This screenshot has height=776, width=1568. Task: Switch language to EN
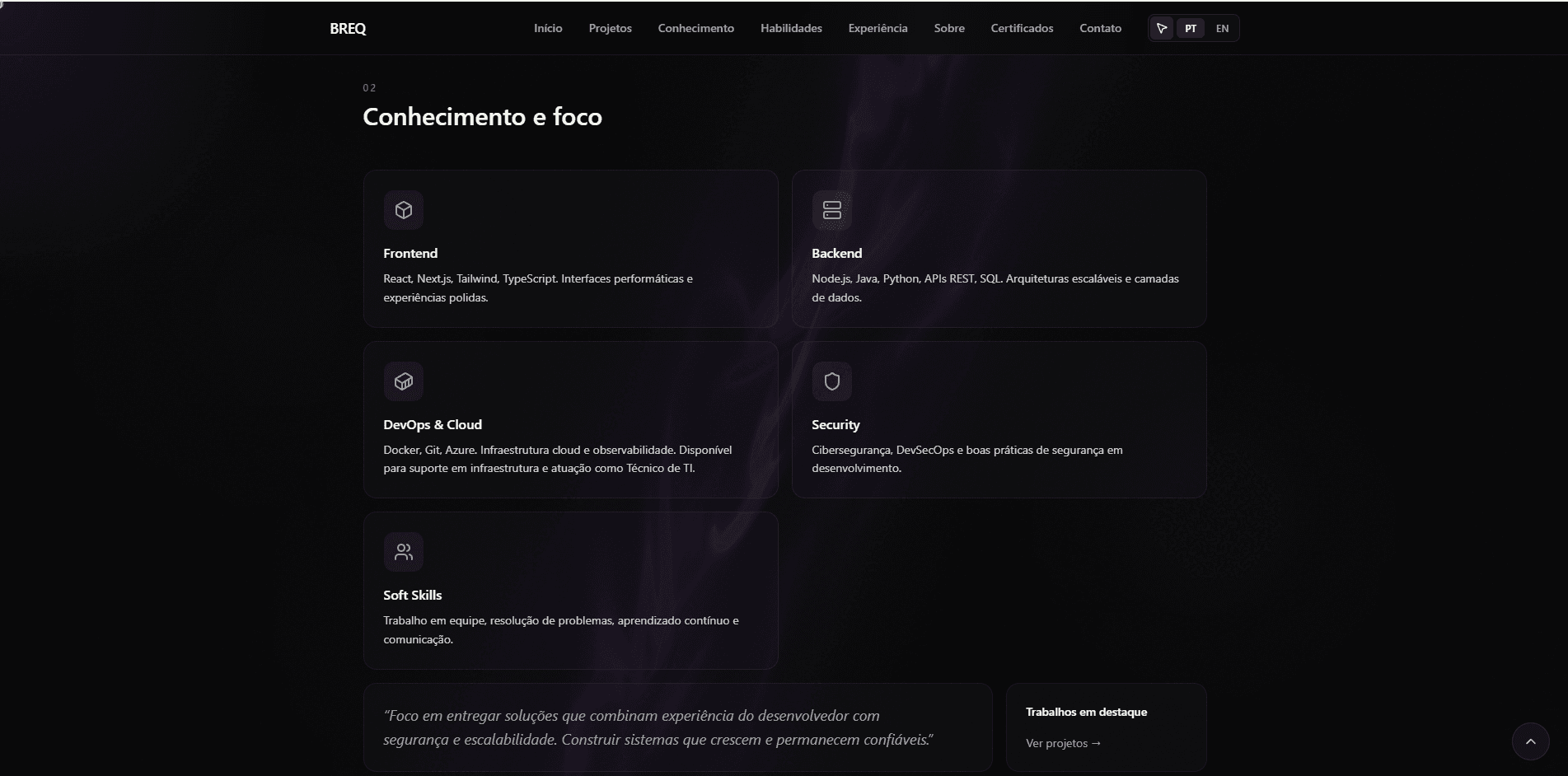tap(1222, 29)
